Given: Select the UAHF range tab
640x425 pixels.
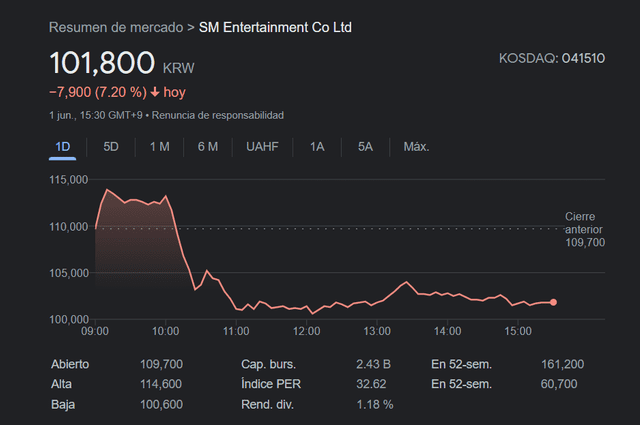Looking at the screenshot, I should point(262,147).
